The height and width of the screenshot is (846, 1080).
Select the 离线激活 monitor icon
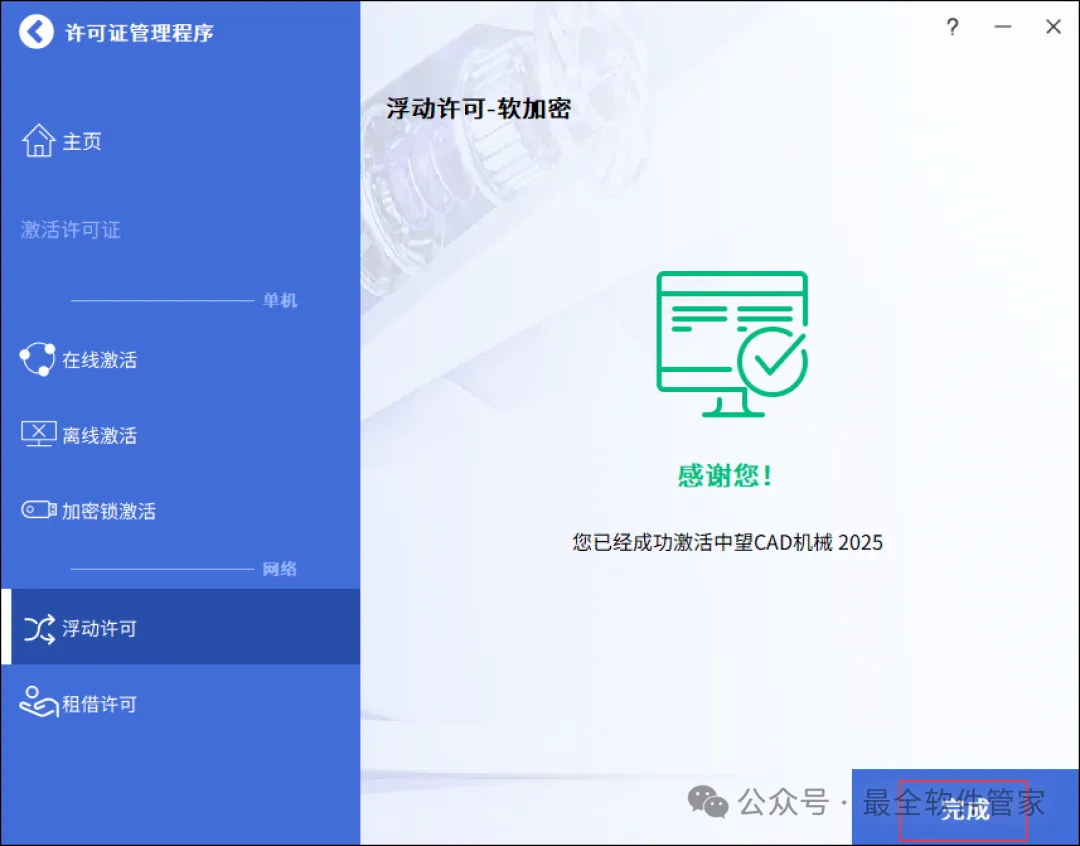point(39,434)
